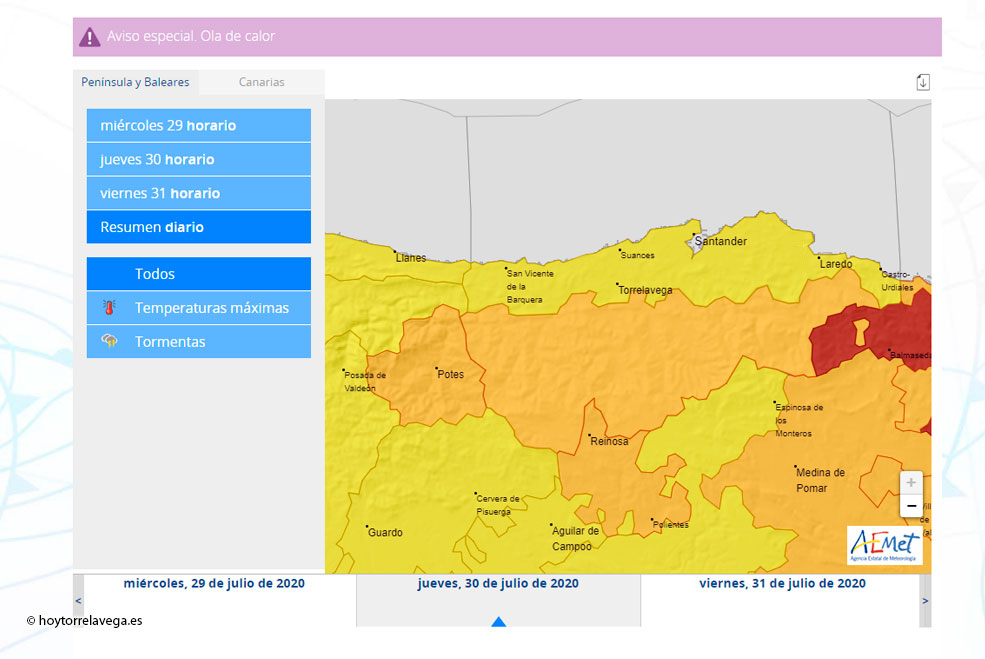Click the download icon above the map
The image size is (985, 659).
922,82
